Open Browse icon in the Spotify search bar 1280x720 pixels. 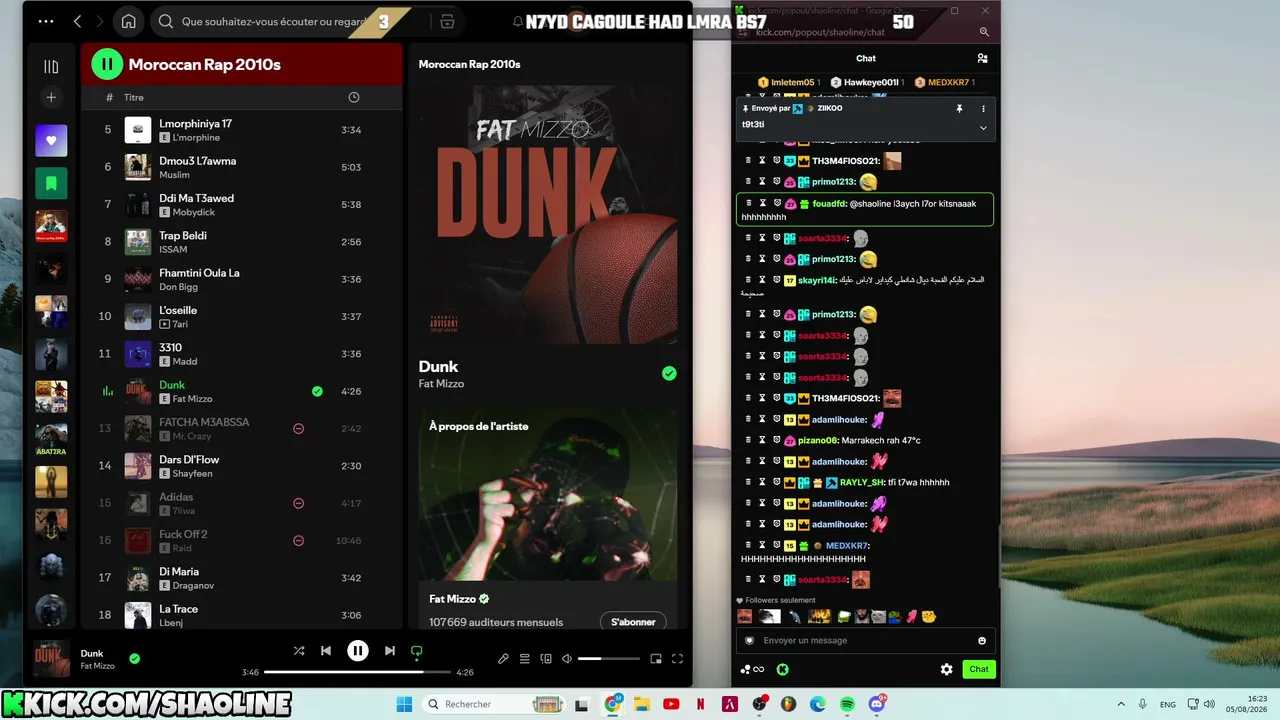pos(447,21)
